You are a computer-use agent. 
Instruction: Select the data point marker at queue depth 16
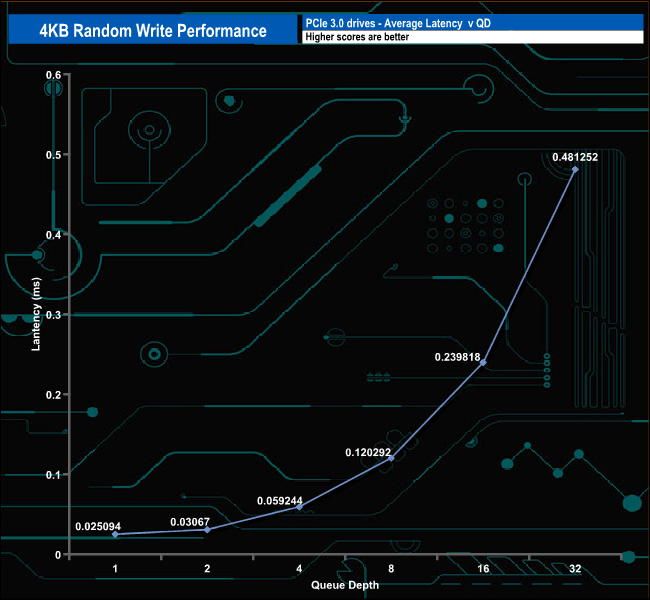click(x=483, y=362)
